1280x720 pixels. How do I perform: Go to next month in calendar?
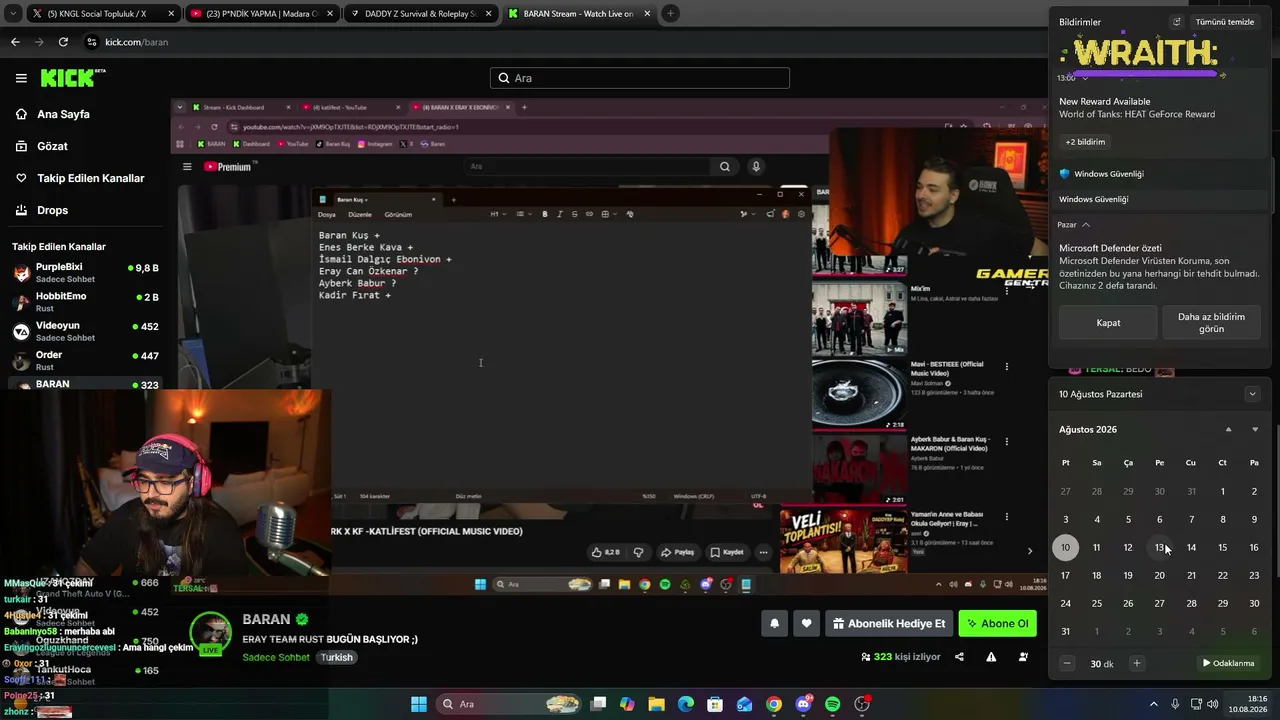(1255, 430)
